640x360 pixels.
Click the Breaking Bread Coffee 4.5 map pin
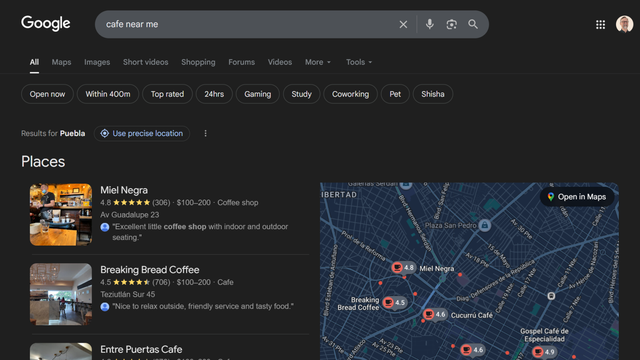click(x=394, y=303)
